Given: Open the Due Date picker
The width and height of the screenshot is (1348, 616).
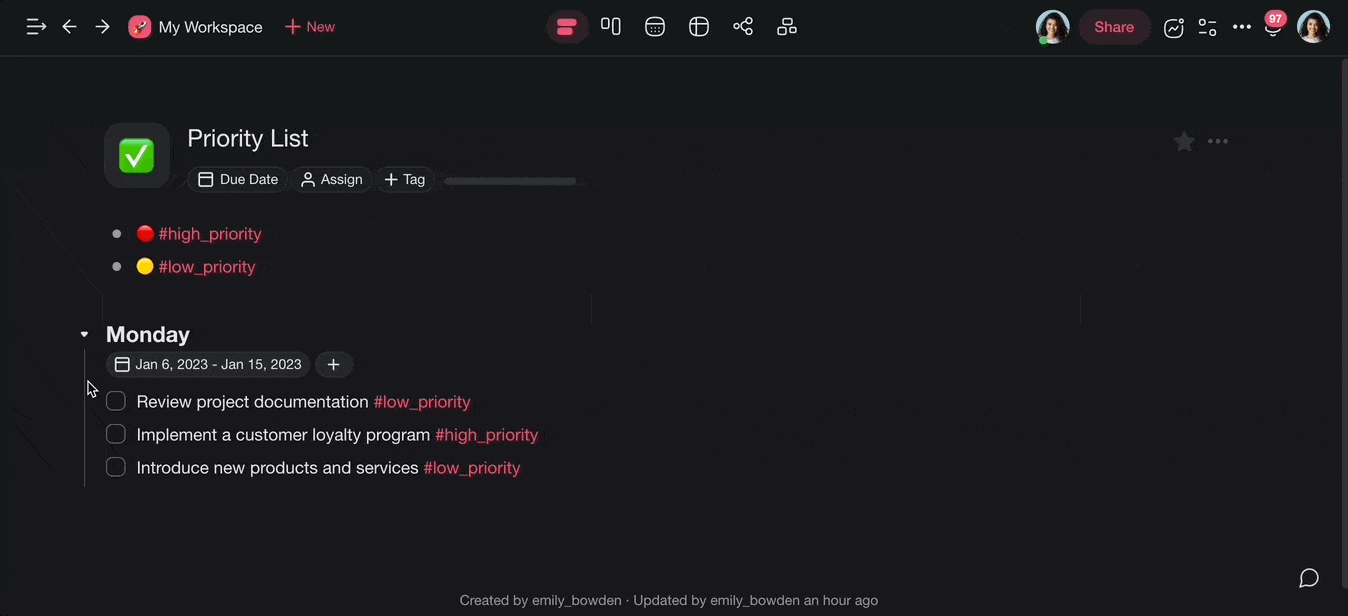Looking at the screenshot, I should 237,179.
